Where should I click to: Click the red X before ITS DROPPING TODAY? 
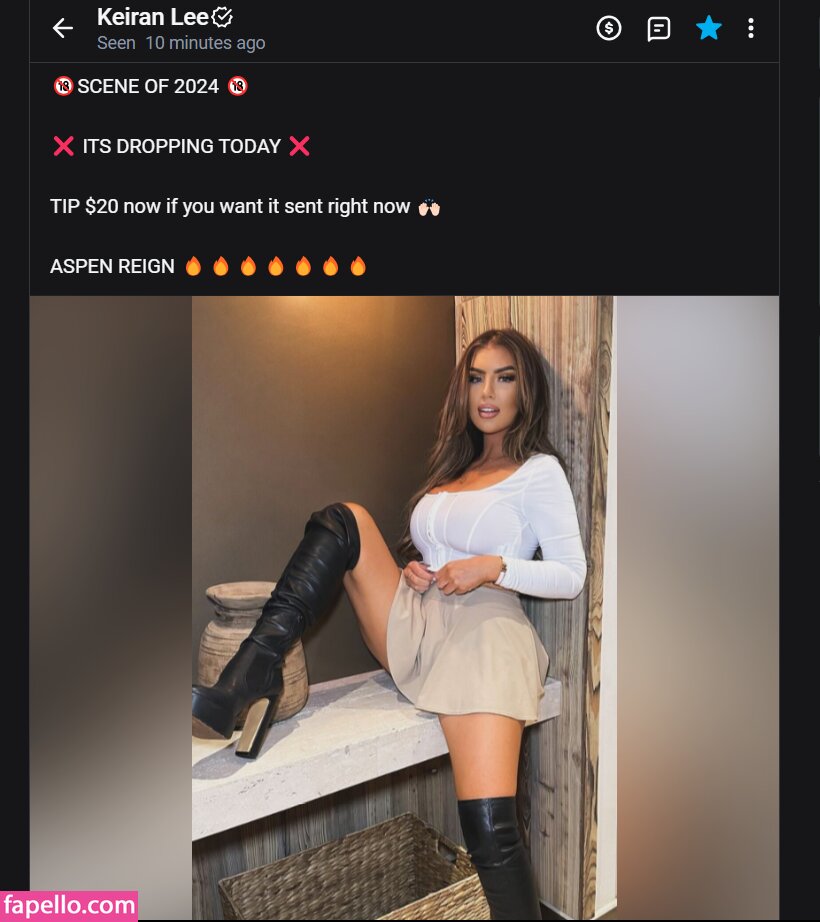point(63,146)
